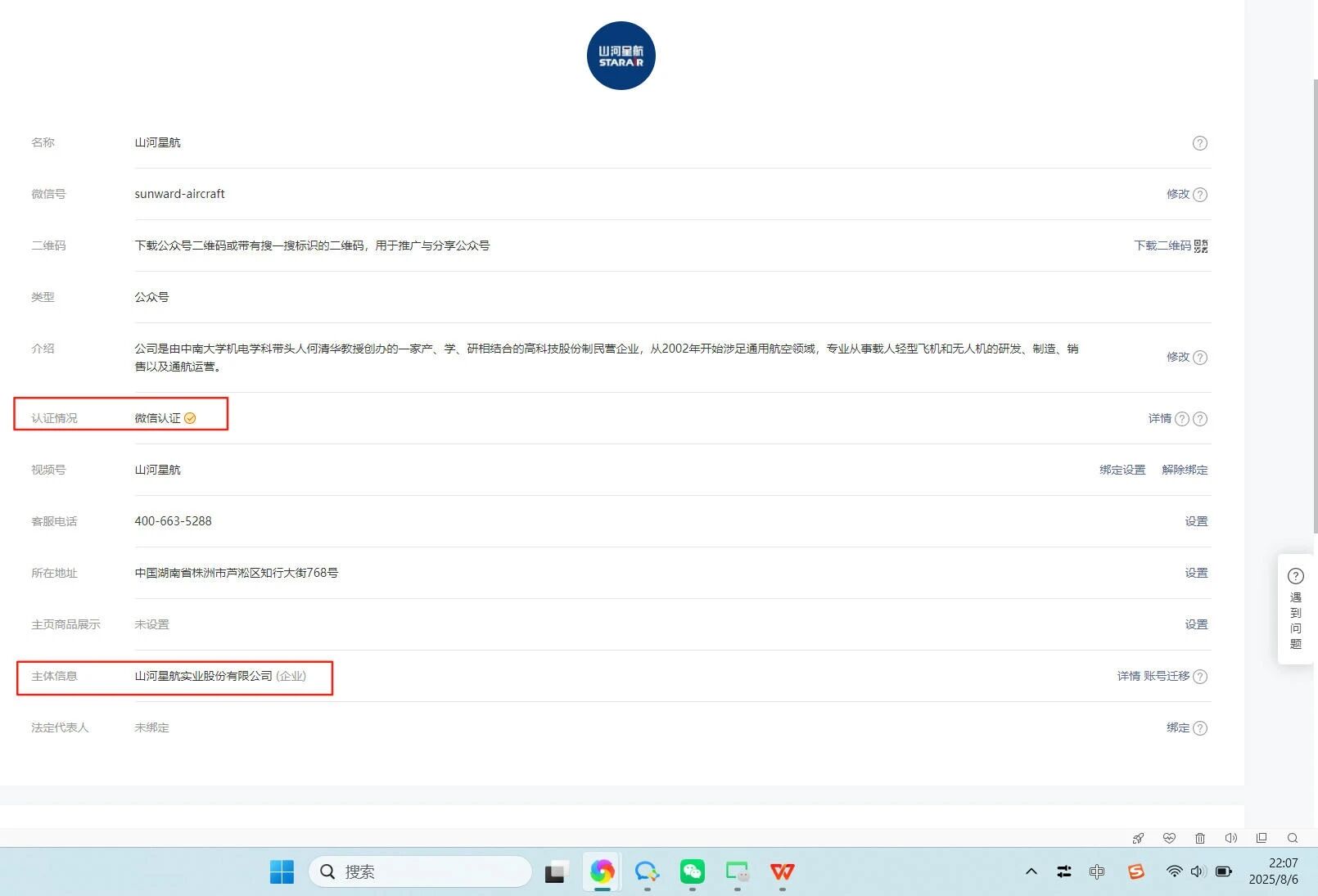1318x896 pixels.
Task: Click 公众号 value in the 类型 row
Action: [x=151, y=297]
